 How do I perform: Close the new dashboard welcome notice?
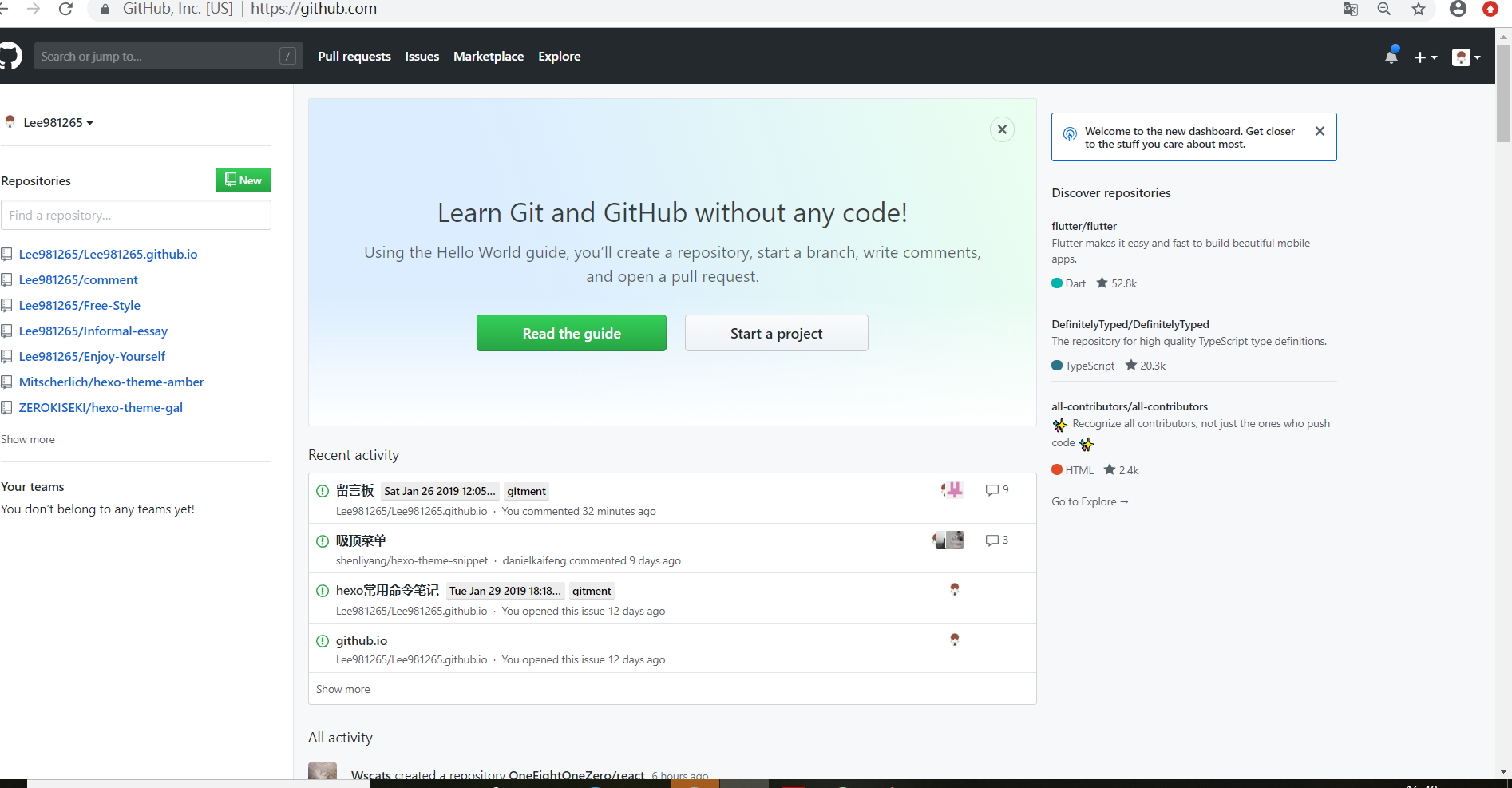click(x=1320, y=131)
